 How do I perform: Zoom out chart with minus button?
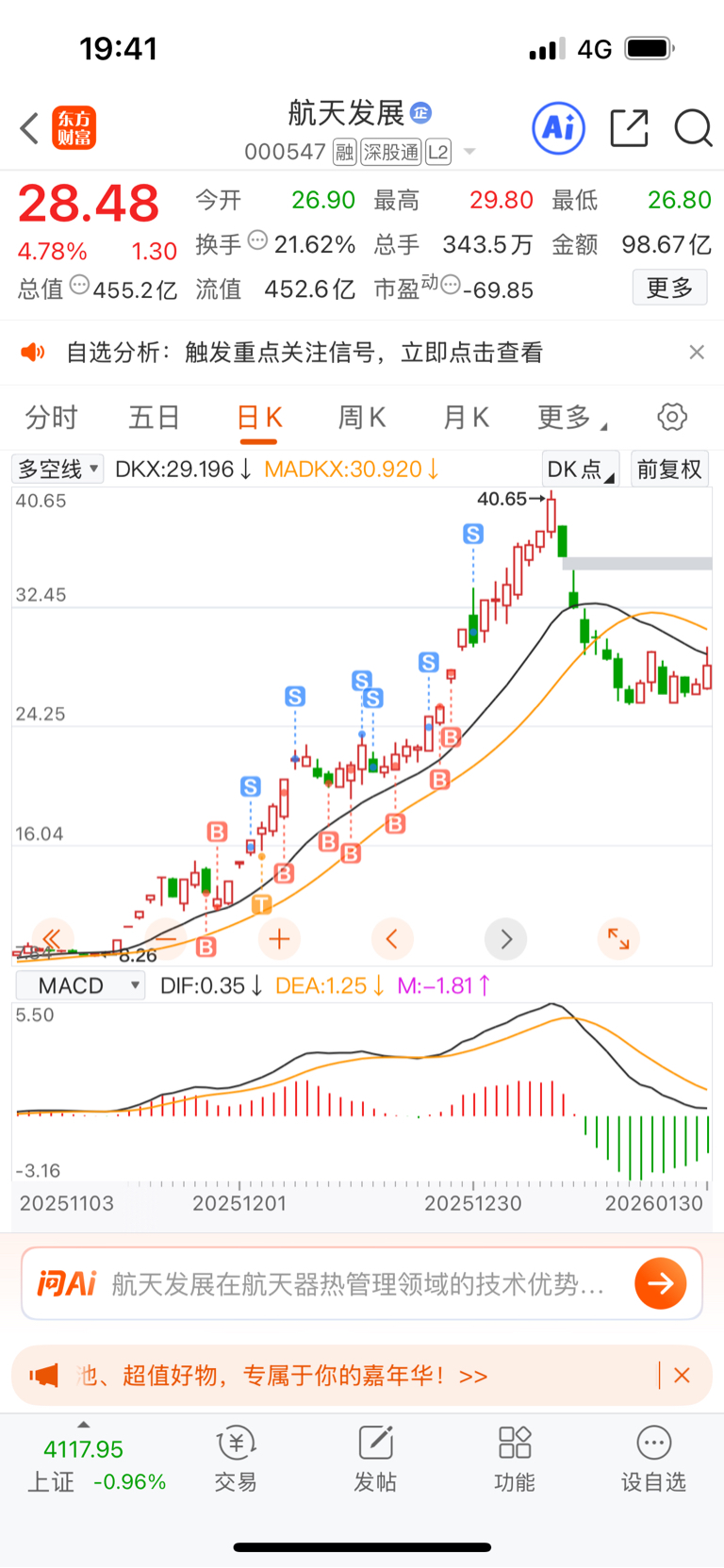coord(166,938)
